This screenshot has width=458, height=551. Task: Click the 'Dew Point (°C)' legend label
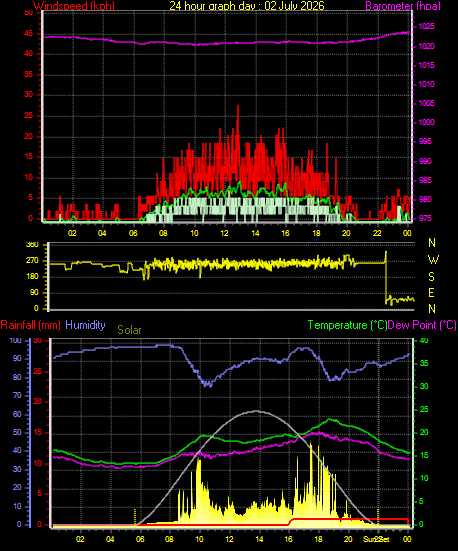[422, 325]
